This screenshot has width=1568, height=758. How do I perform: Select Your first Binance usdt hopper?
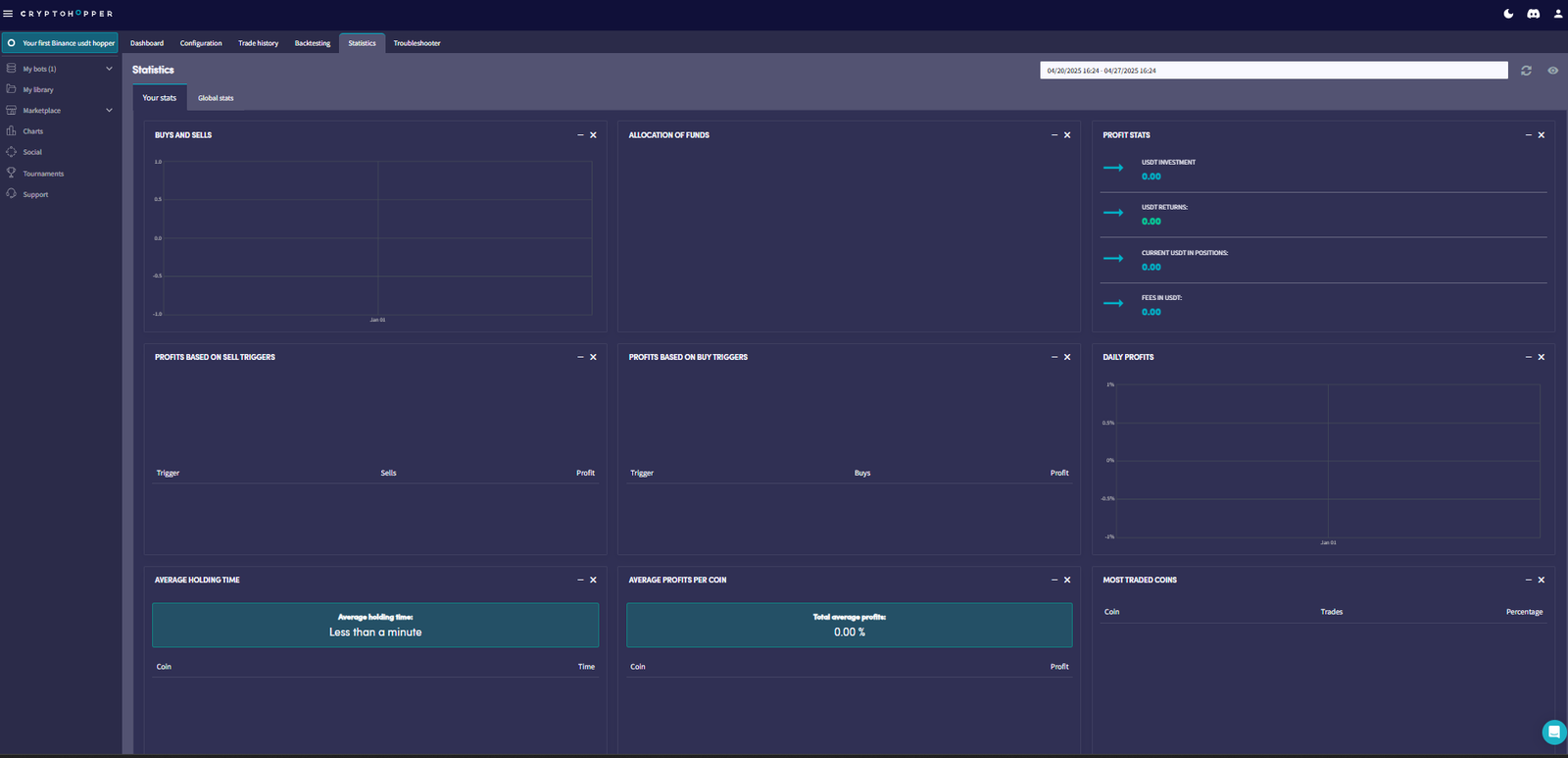(60, 43)
